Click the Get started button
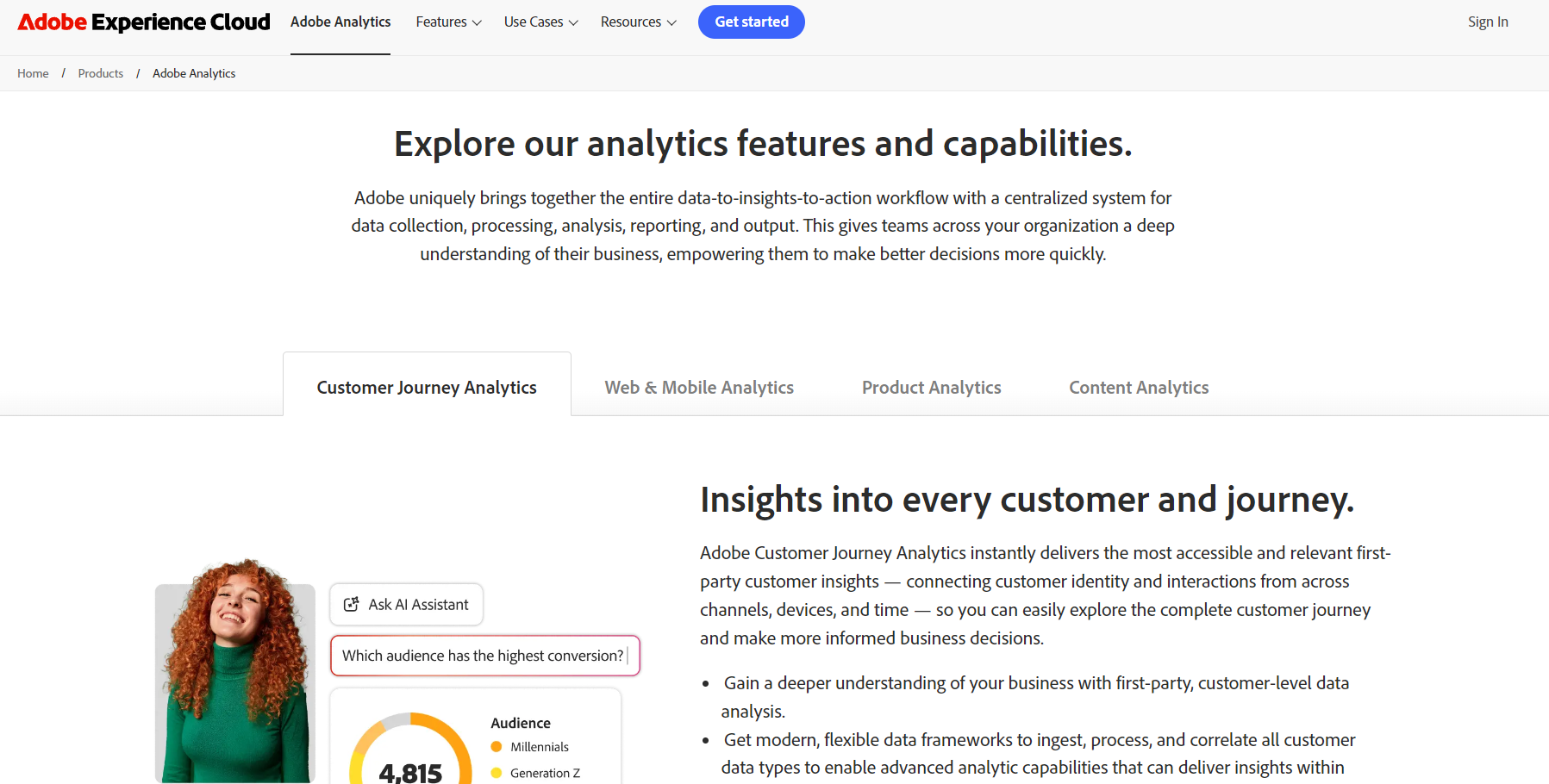The height and width of the screenshot is (784, 1549). 752,22
